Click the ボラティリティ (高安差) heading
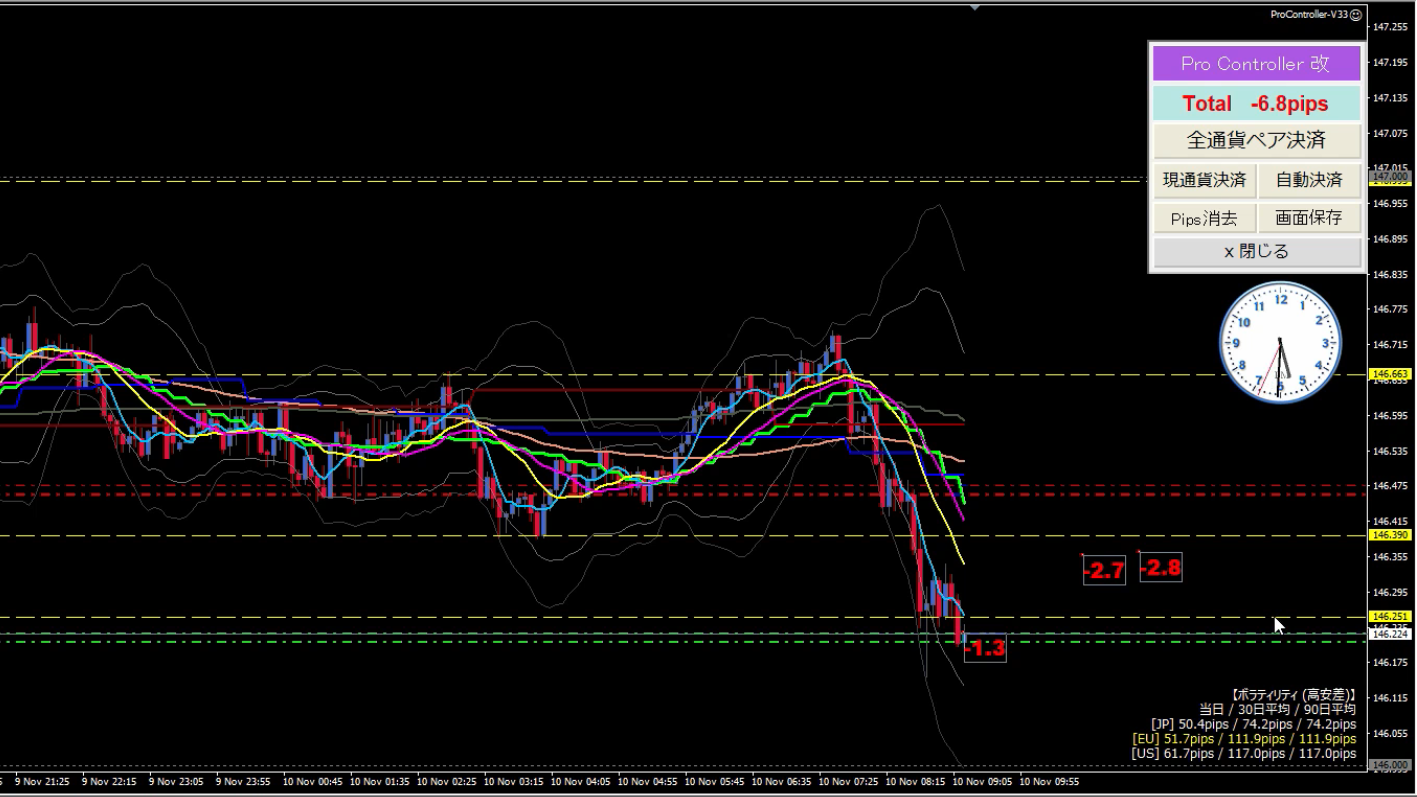This screenshot has width=1417, height=797. [1294, 694]
